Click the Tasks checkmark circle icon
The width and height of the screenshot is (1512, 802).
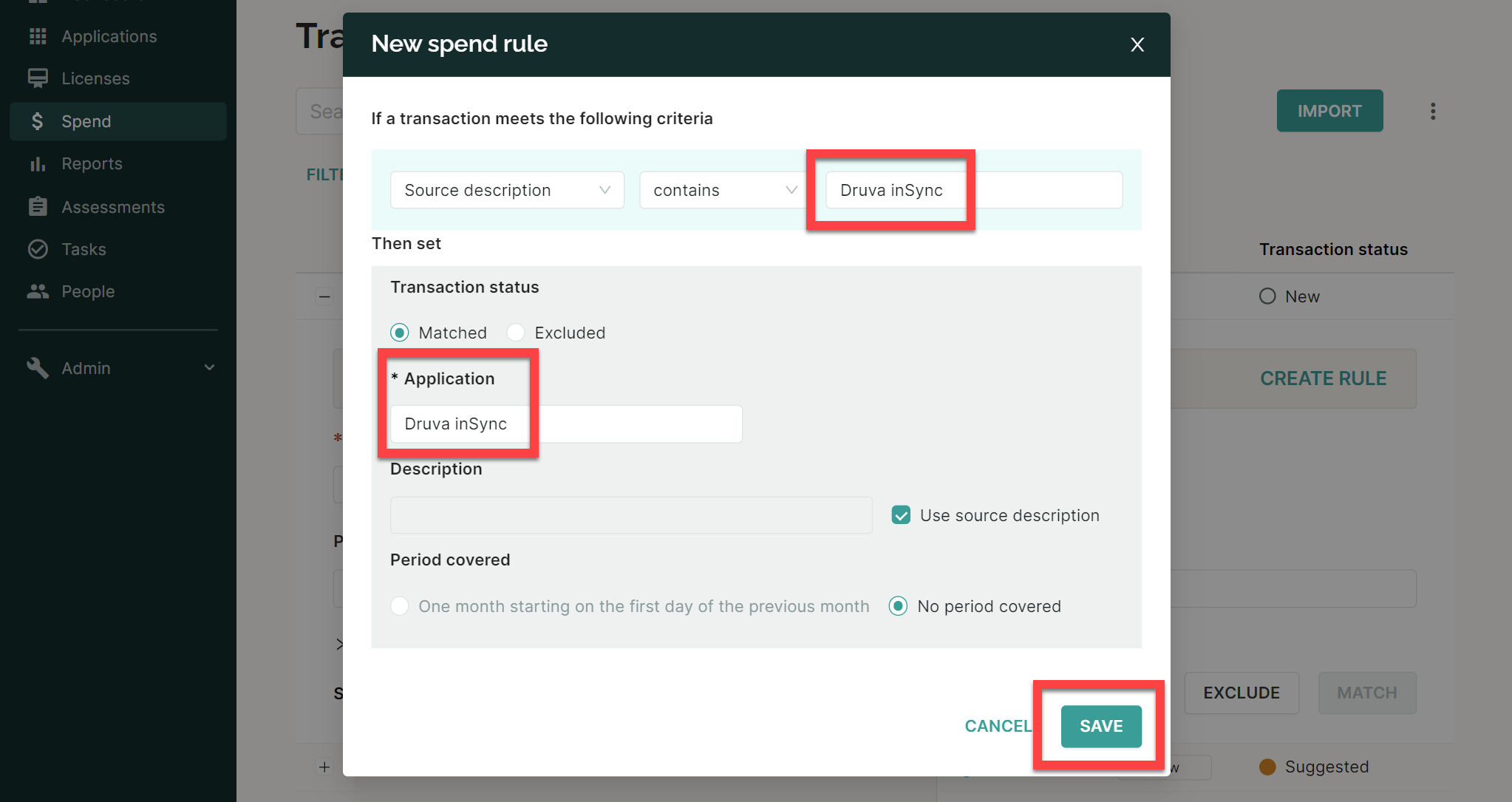pyautogui.click(x=38, y=249)
